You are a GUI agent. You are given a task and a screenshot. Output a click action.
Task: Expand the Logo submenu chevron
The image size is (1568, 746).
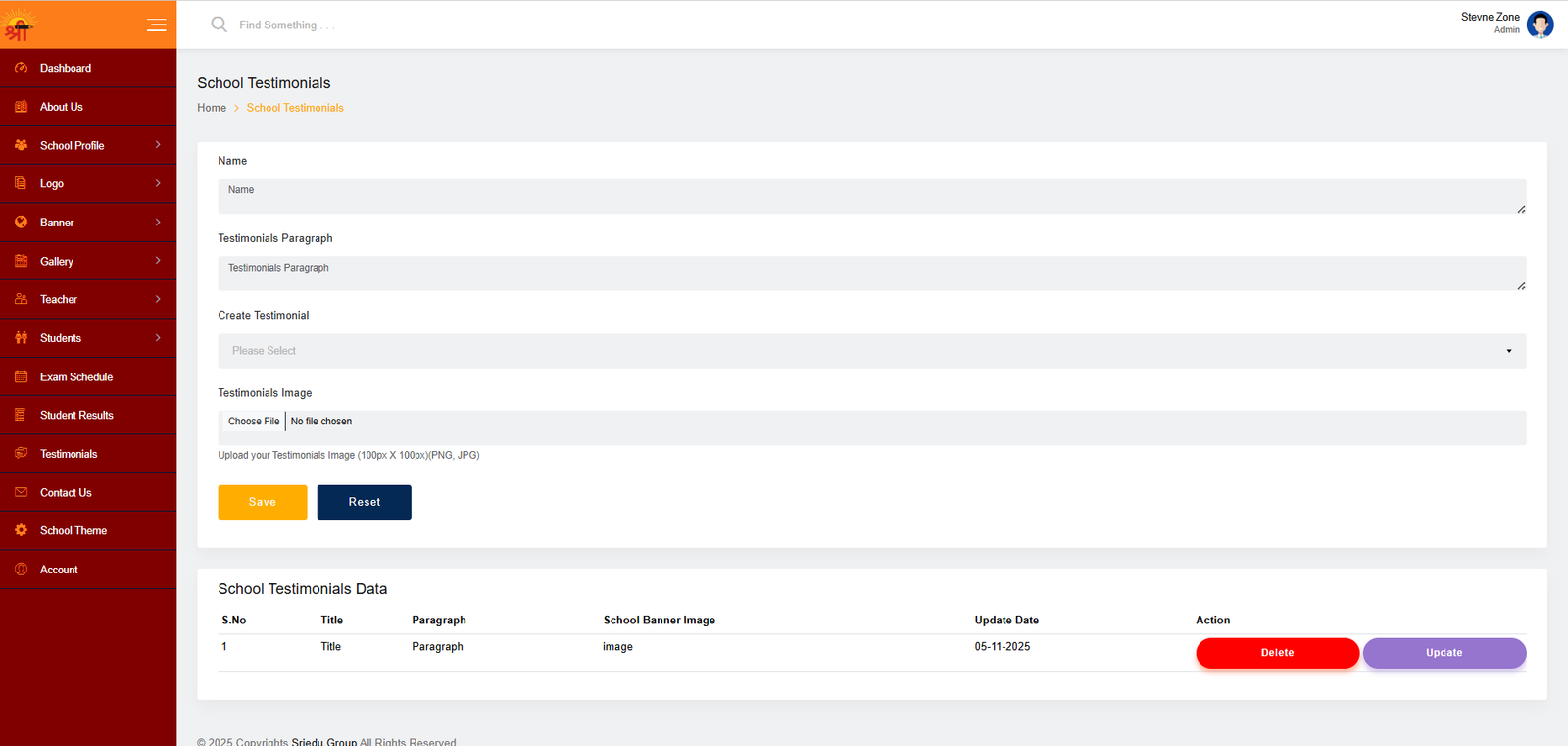point(158,183)
